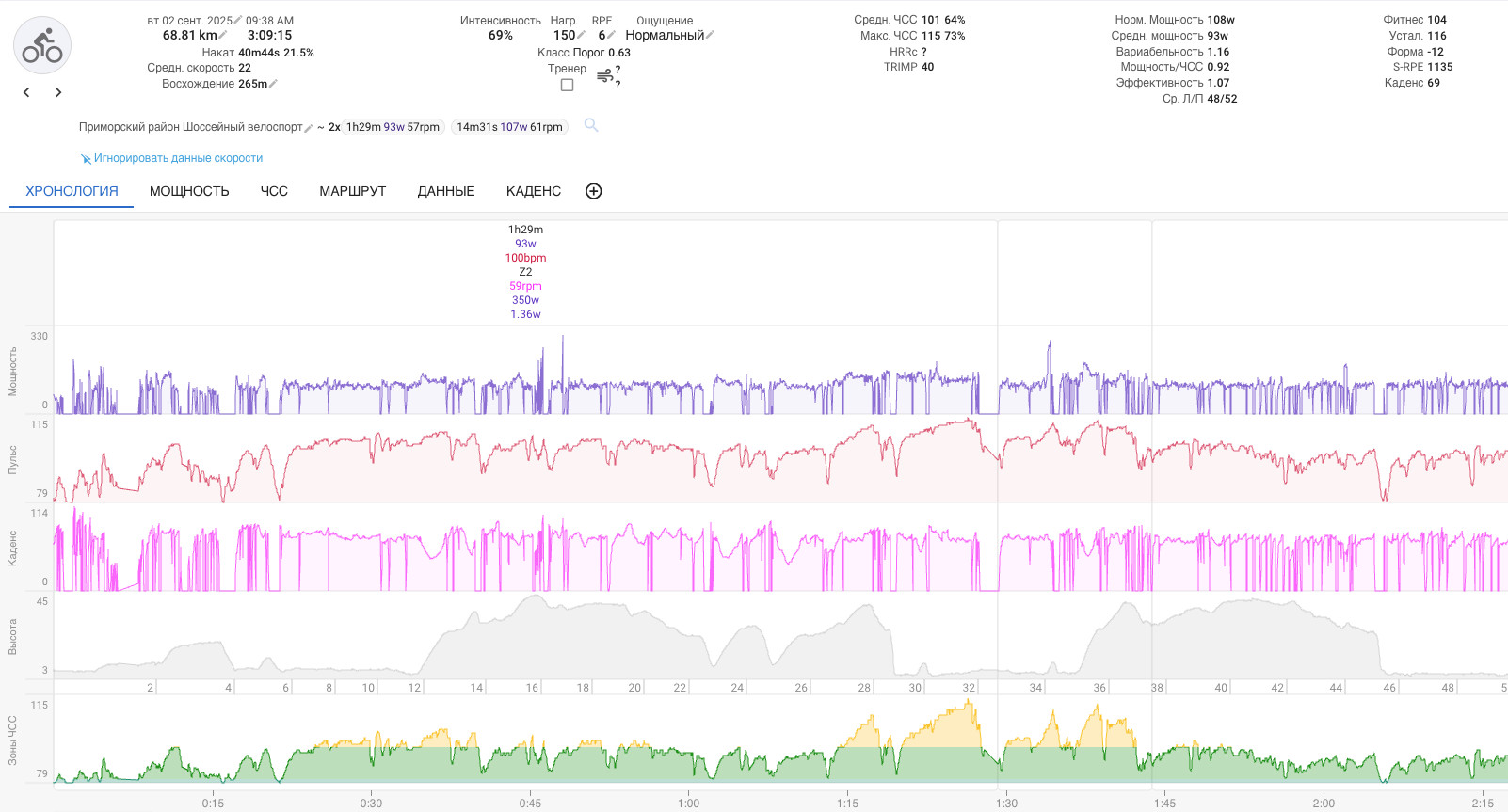Click the feel value 'Нормальный'
Screen dimensions: 1508x812
[x=665, y=35]
